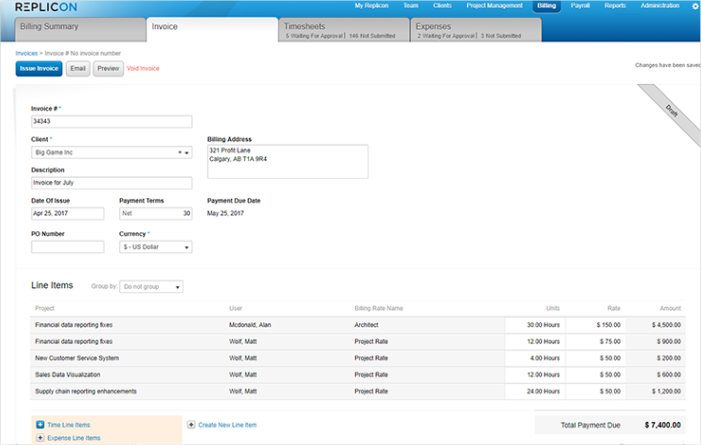Screen dimensions: 701x445
Task: Open Project Management menu
Action: 494,5
